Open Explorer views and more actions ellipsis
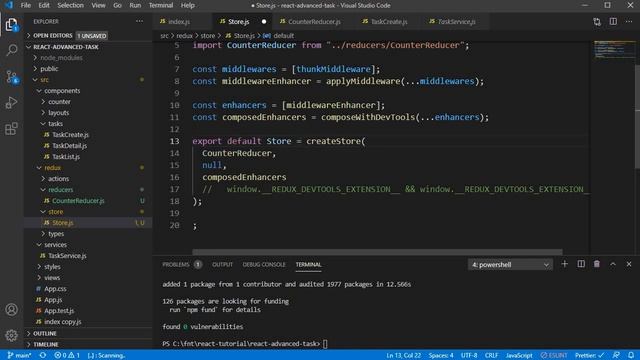This screenshot has height=360, width=640. point(140,21)
